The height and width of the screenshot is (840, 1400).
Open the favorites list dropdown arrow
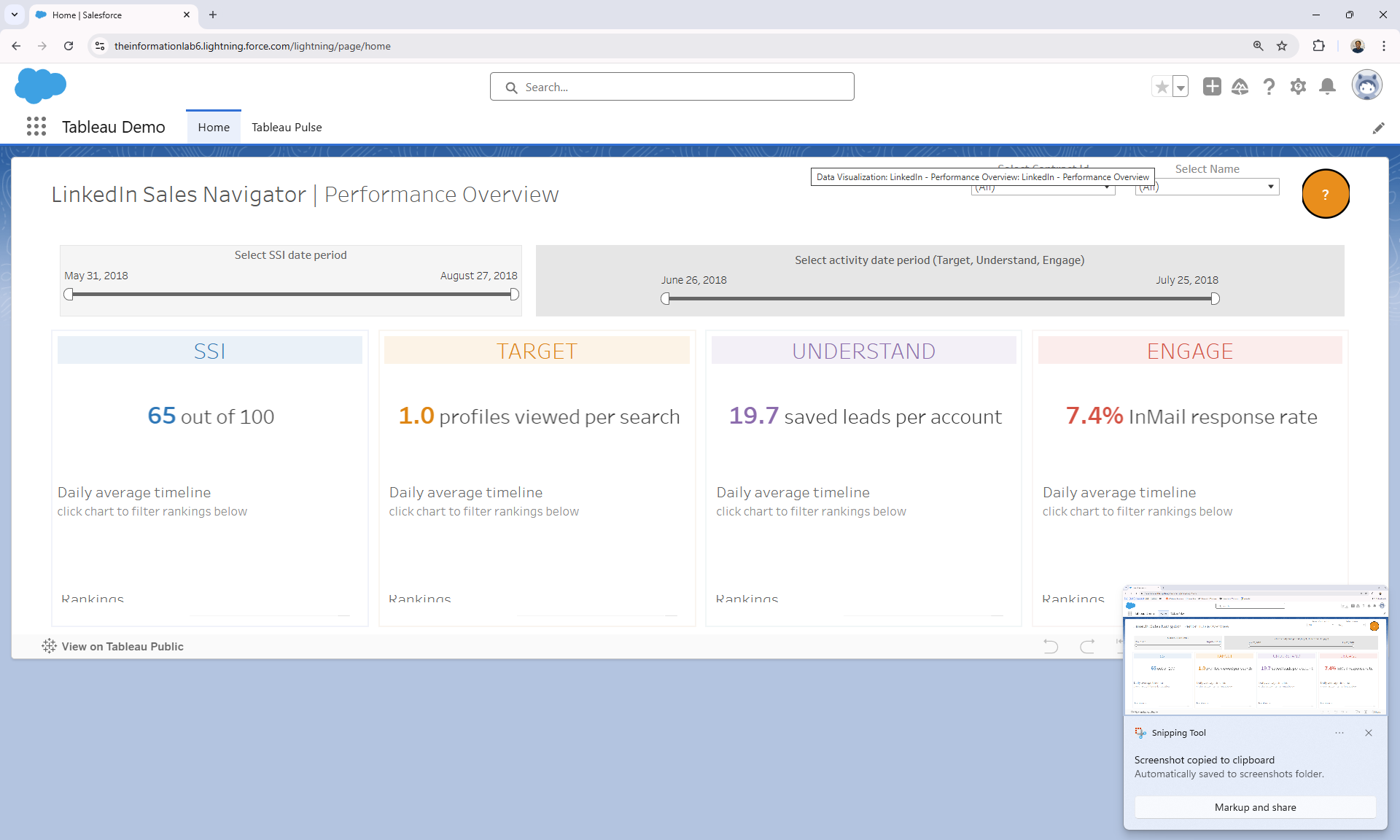click(x=1181, y=86)
